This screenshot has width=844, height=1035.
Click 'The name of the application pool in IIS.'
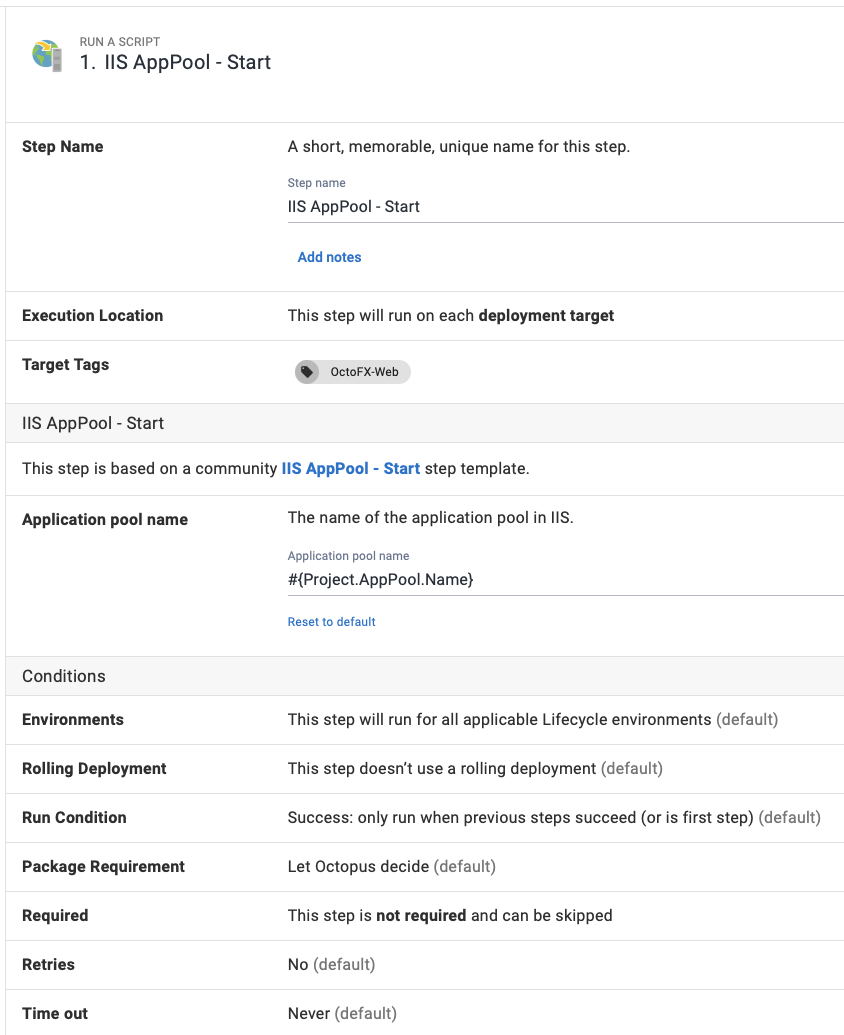pyautogui.click(x=430, y=518)
